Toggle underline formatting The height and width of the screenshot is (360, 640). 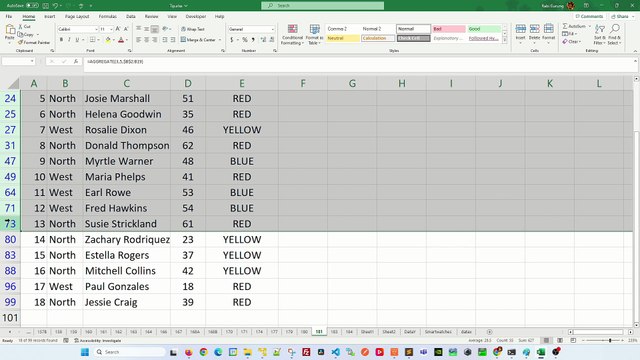coord(77,40)
